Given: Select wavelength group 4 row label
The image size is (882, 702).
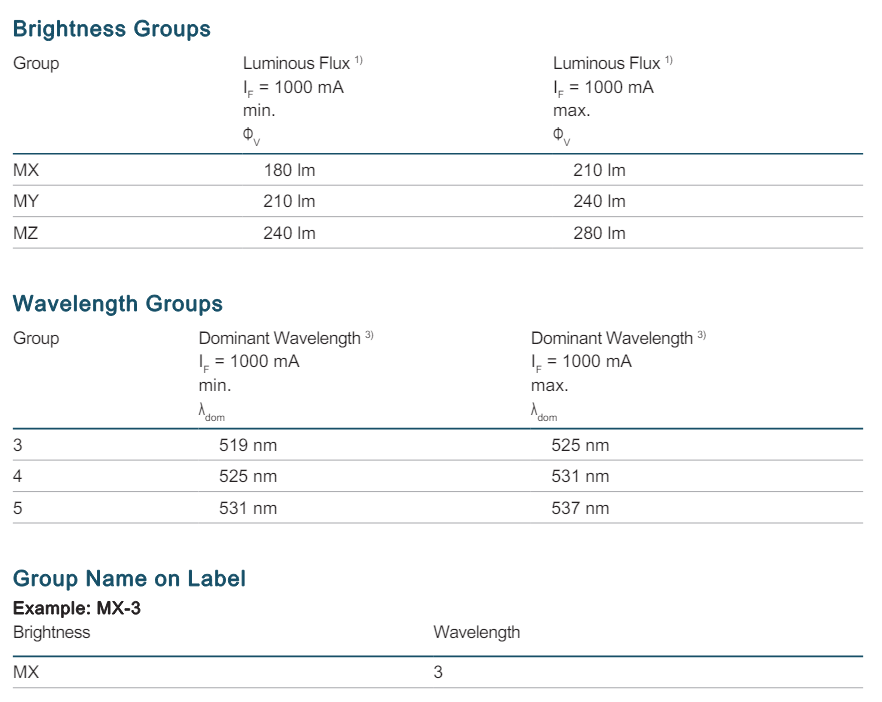Looking at the screenshot, I should pyautogui.click(x=18, y=477).
